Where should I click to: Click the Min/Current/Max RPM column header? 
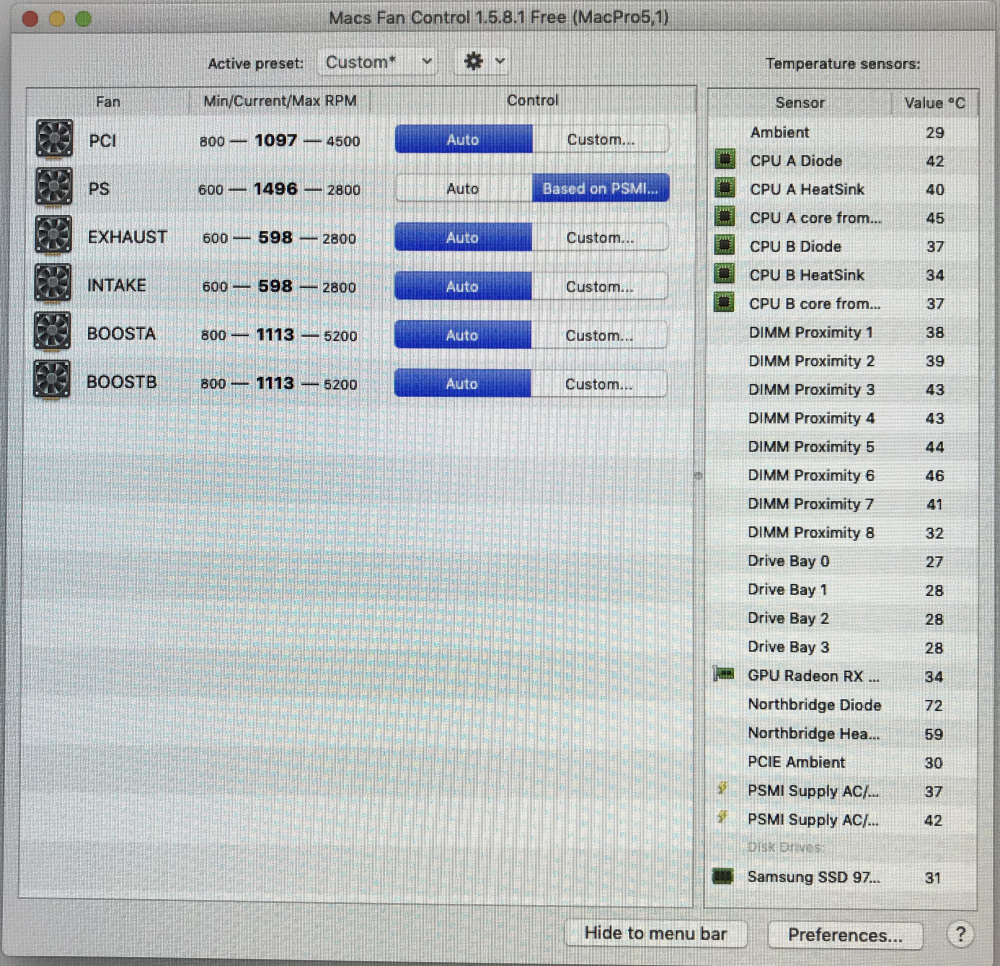[x=280, y=101]
